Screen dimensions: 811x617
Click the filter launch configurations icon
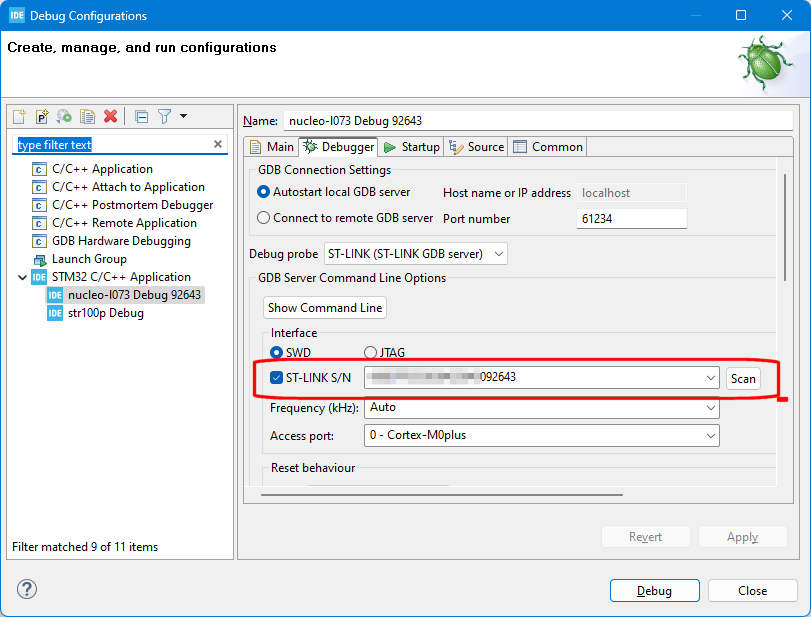pos(164,116)
